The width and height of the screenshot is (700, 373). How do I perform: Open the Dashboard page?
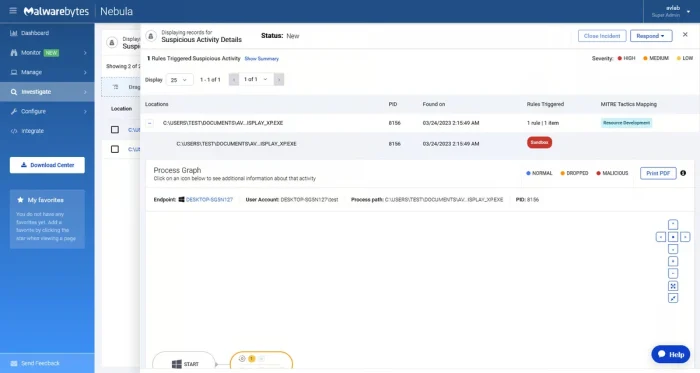point(47,33)
